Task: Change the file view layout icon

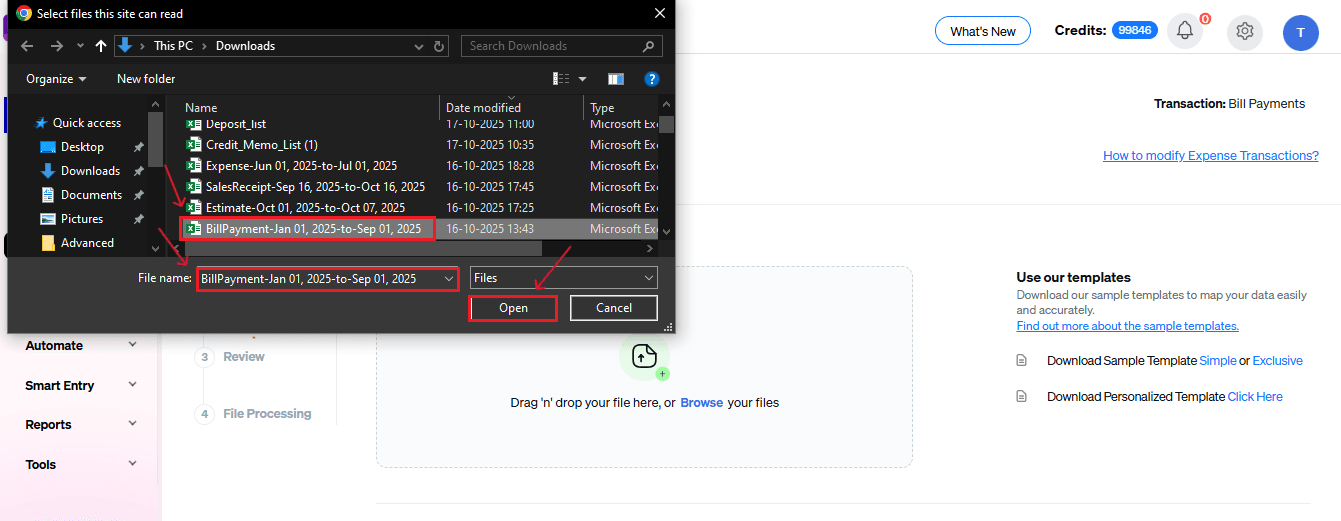Action: click(x=561, y=79)
